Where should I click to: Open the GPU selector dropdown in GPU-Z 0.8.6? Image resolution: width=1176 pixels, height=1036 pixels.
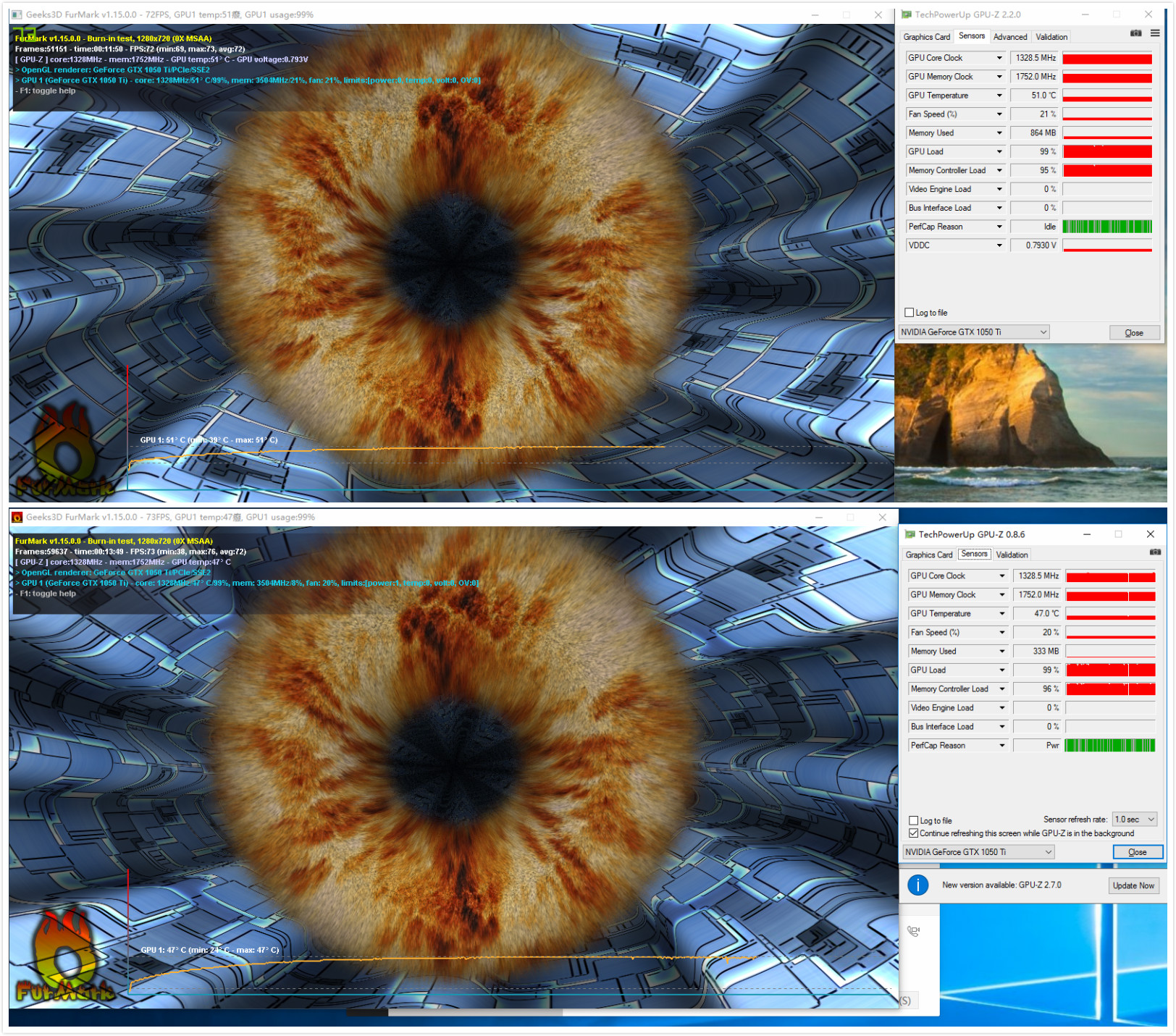[x=978, y=852]
